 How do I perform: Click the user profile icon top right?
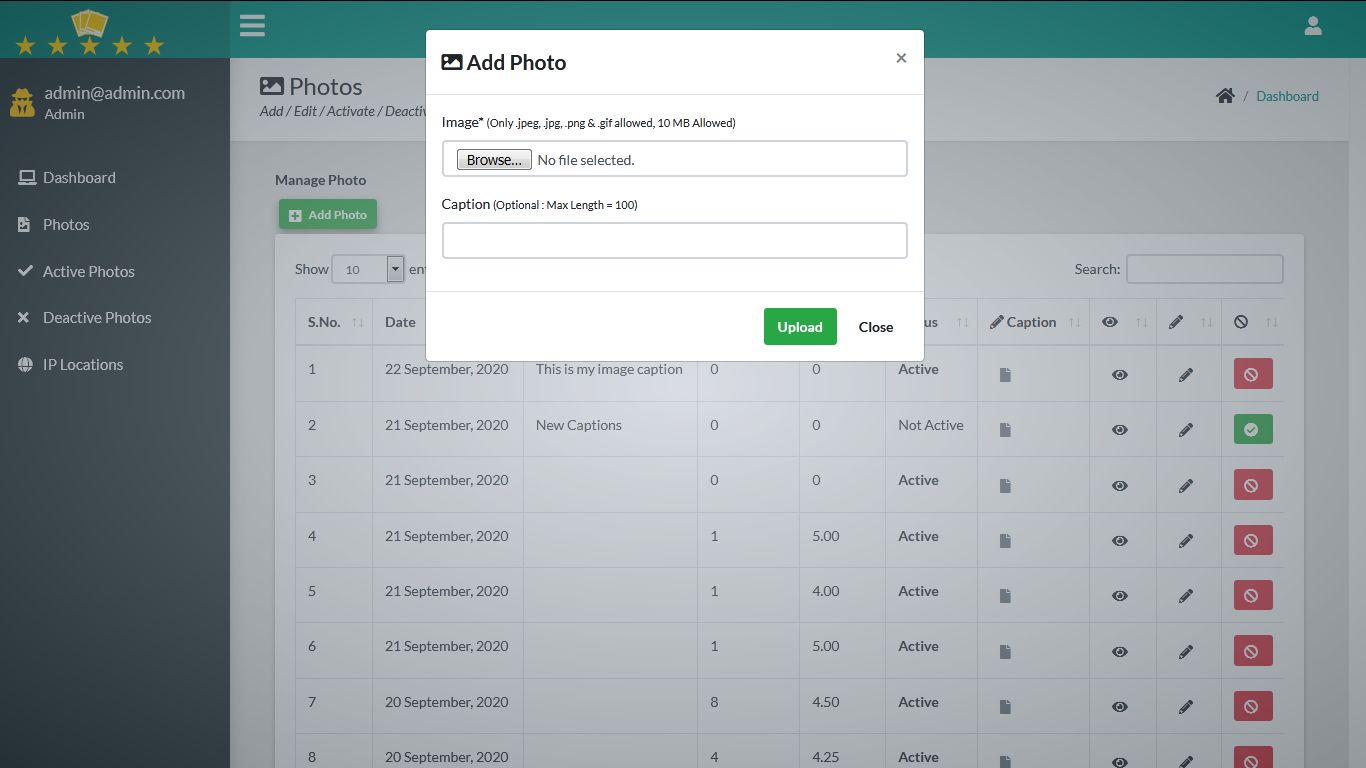click(x=1313, y=25)
